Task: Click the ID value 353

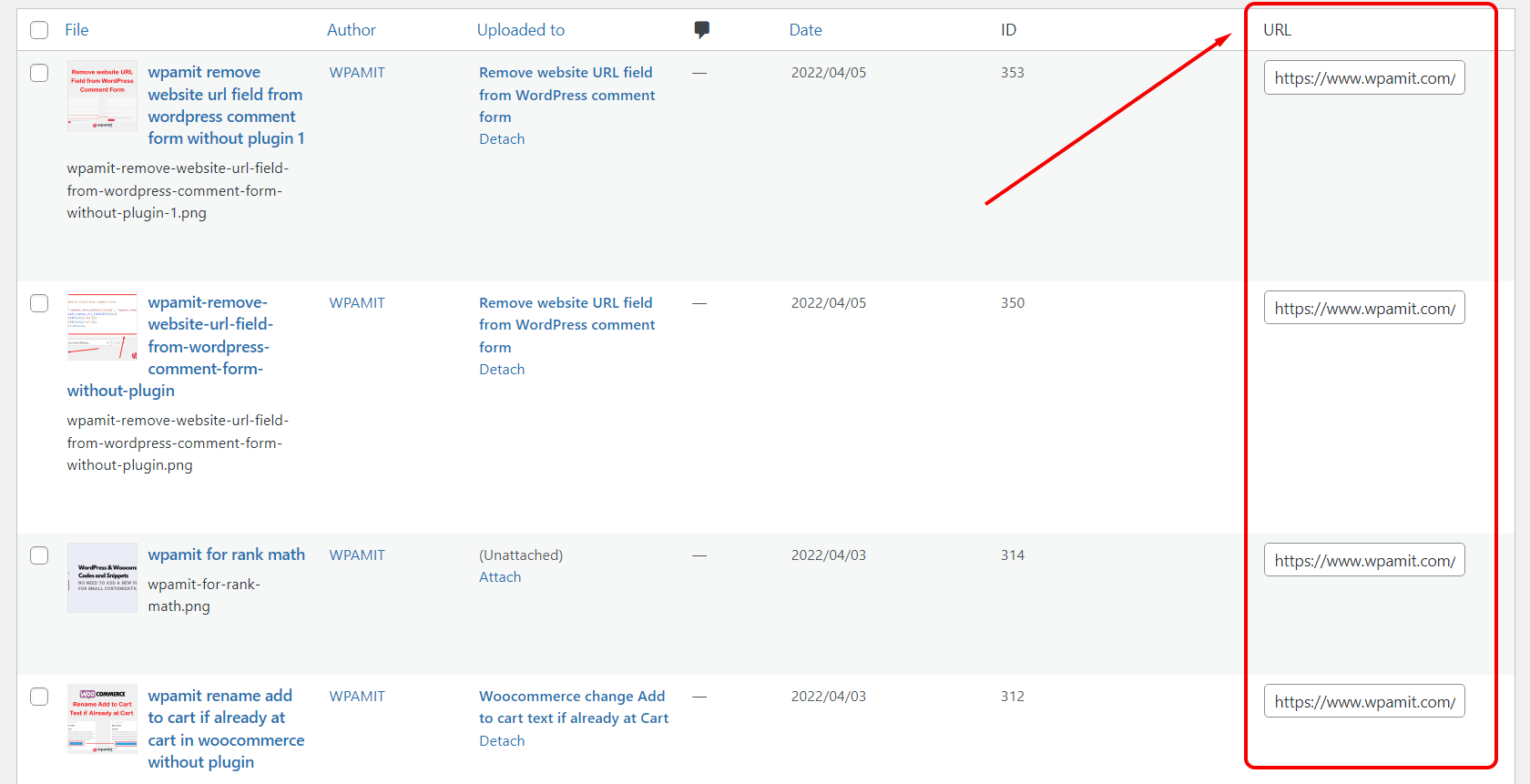Action: tap(1013, 73)
